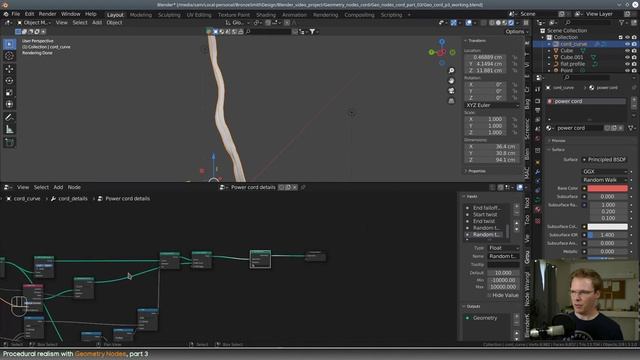This screenshot has height=360, width=640.
Task: Click Power cord details node group name
Action: click(x=253, y=187)
